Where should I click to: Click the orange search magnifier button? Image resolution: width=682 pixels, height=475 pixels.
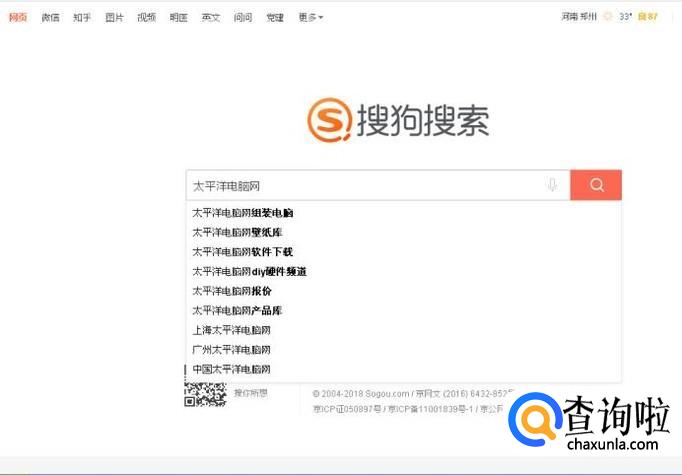pyautogui.click(x=596, y=185)
